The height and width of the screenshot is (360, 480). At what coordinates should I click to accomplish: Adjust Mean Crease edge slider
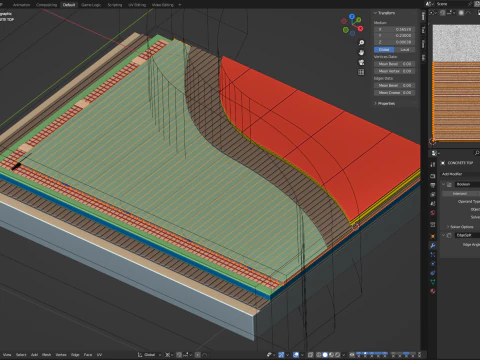pos(394,93)
